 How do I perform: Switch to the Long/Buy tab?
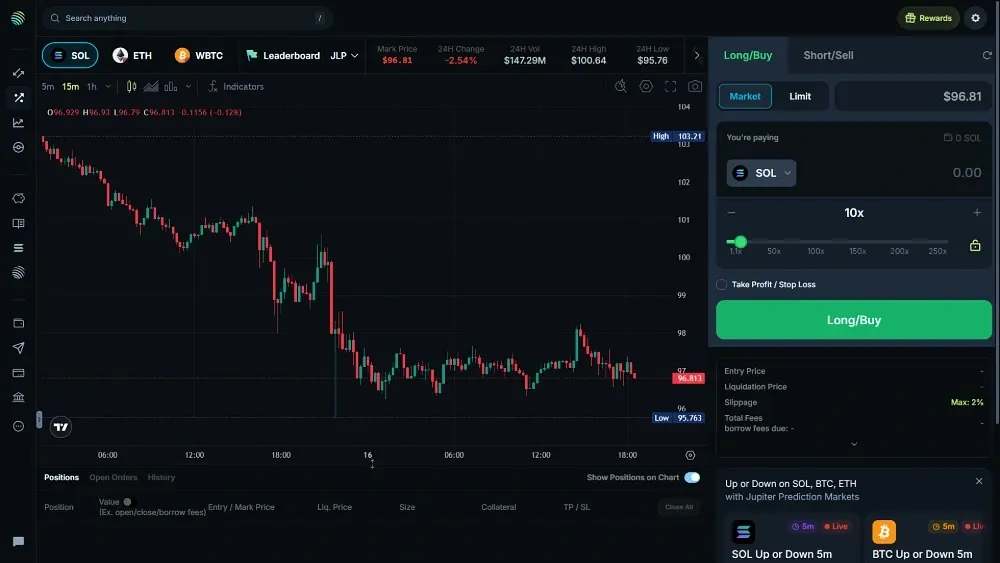[747, 55]
